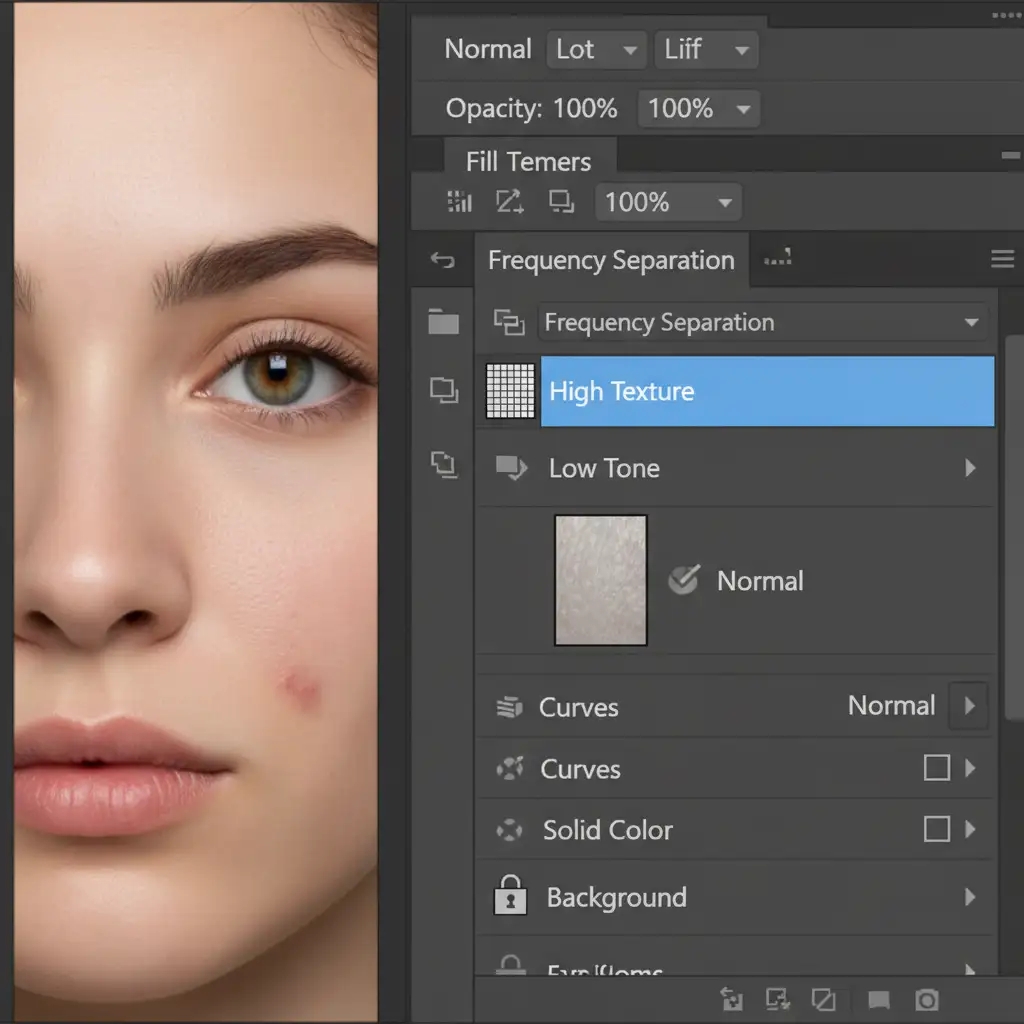Image resolution: width=1024 pixels, height=1024 pixels.
Task: Tick the Solid Color layer checkbox
Action: coord(936,829)
